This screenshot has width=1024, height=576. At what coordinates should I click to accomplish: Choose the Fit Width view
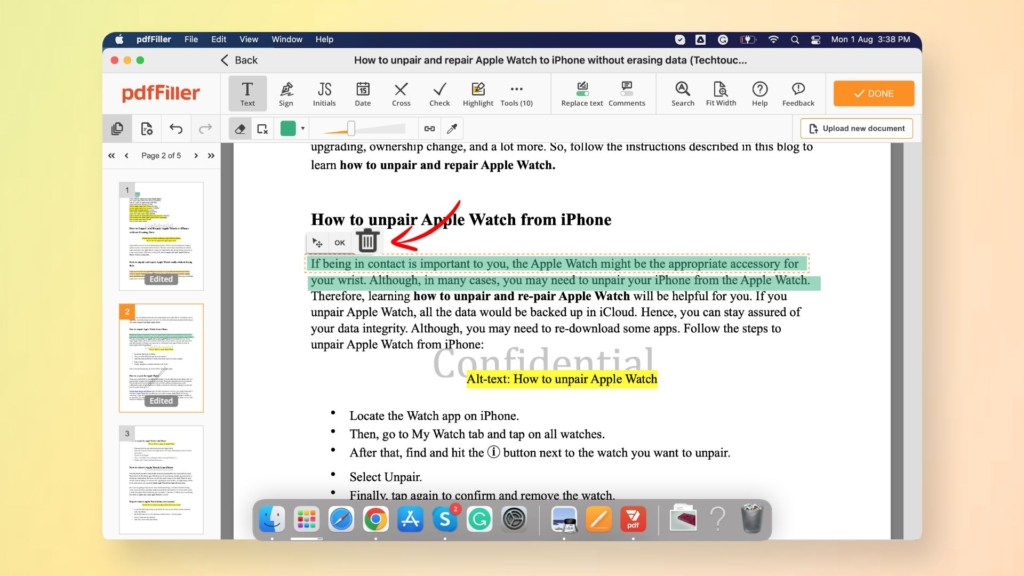tap(720, 93)
